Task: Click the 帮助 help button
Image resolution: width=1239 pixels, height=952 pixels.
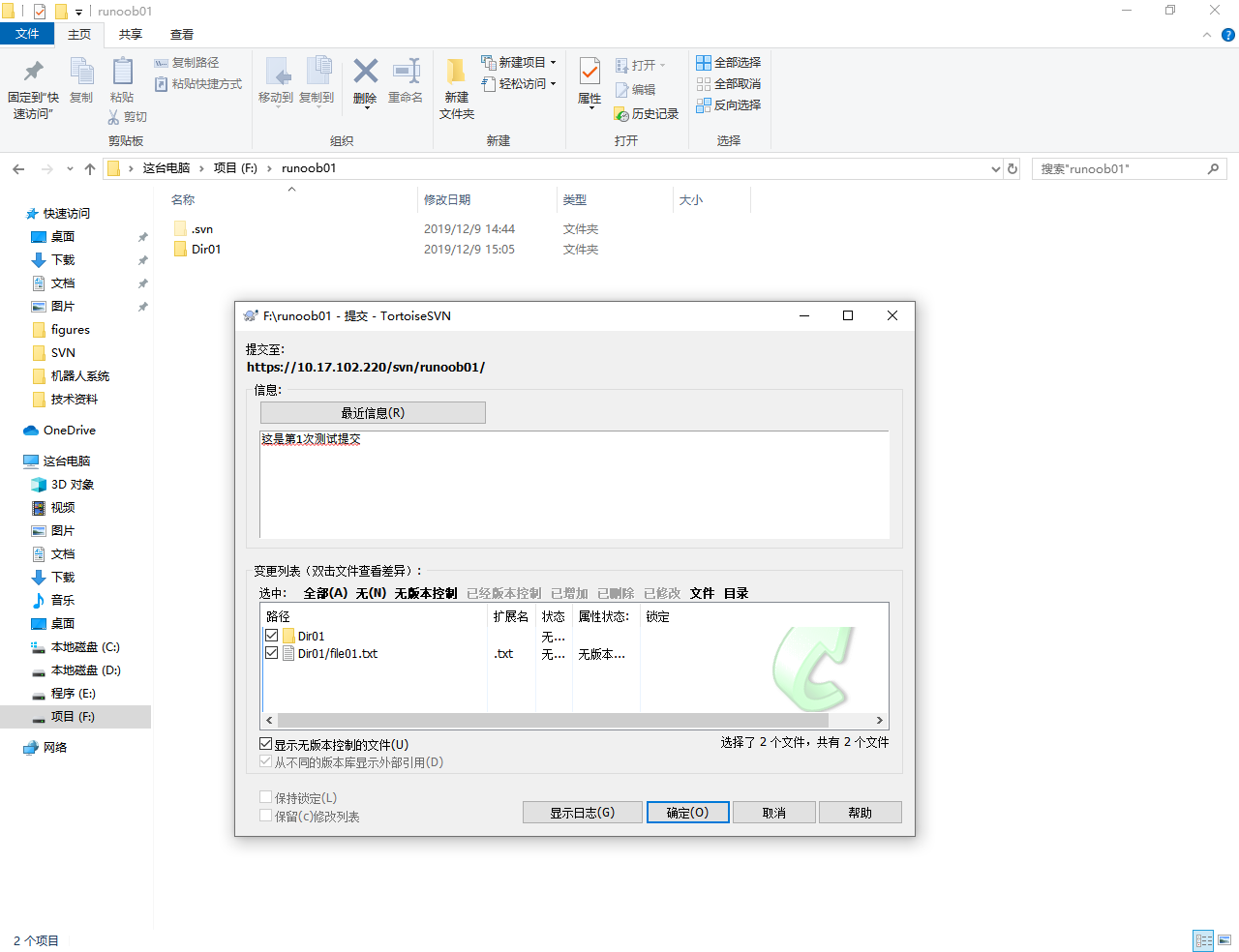Action: 861,813
